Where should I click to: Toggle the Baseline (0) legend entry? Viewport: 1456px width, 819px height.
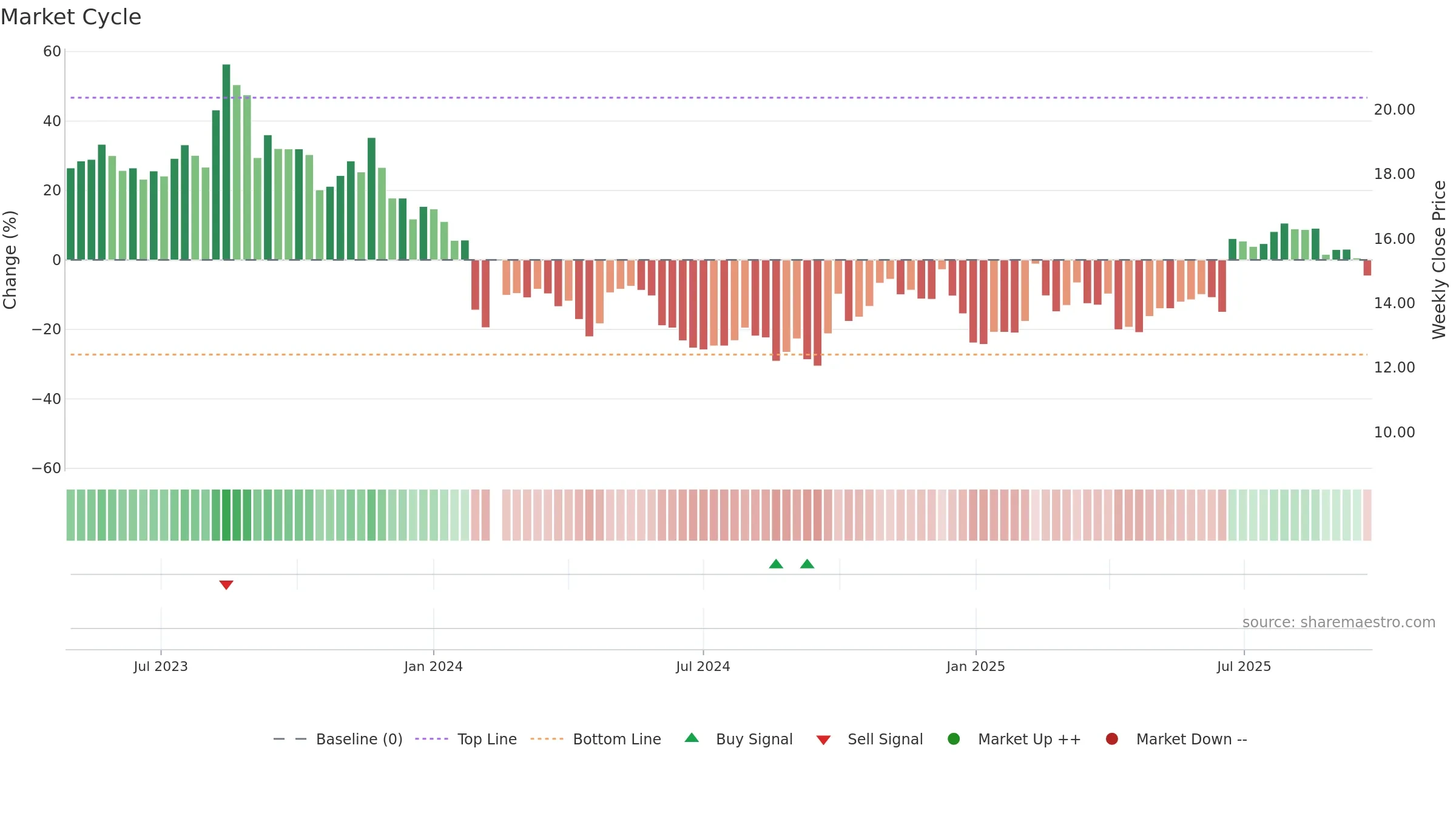pos(338,739)
